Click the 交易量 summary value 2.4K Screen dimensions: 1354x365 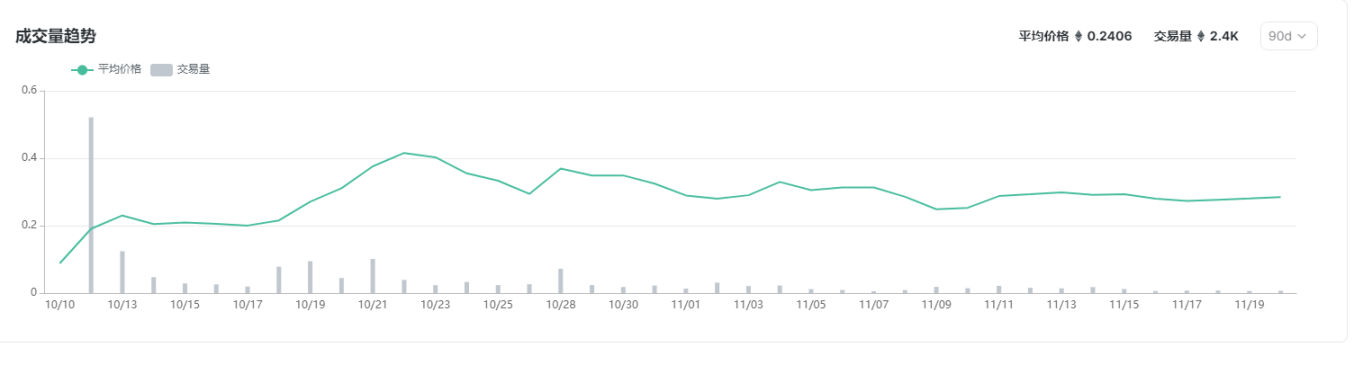1224,36
